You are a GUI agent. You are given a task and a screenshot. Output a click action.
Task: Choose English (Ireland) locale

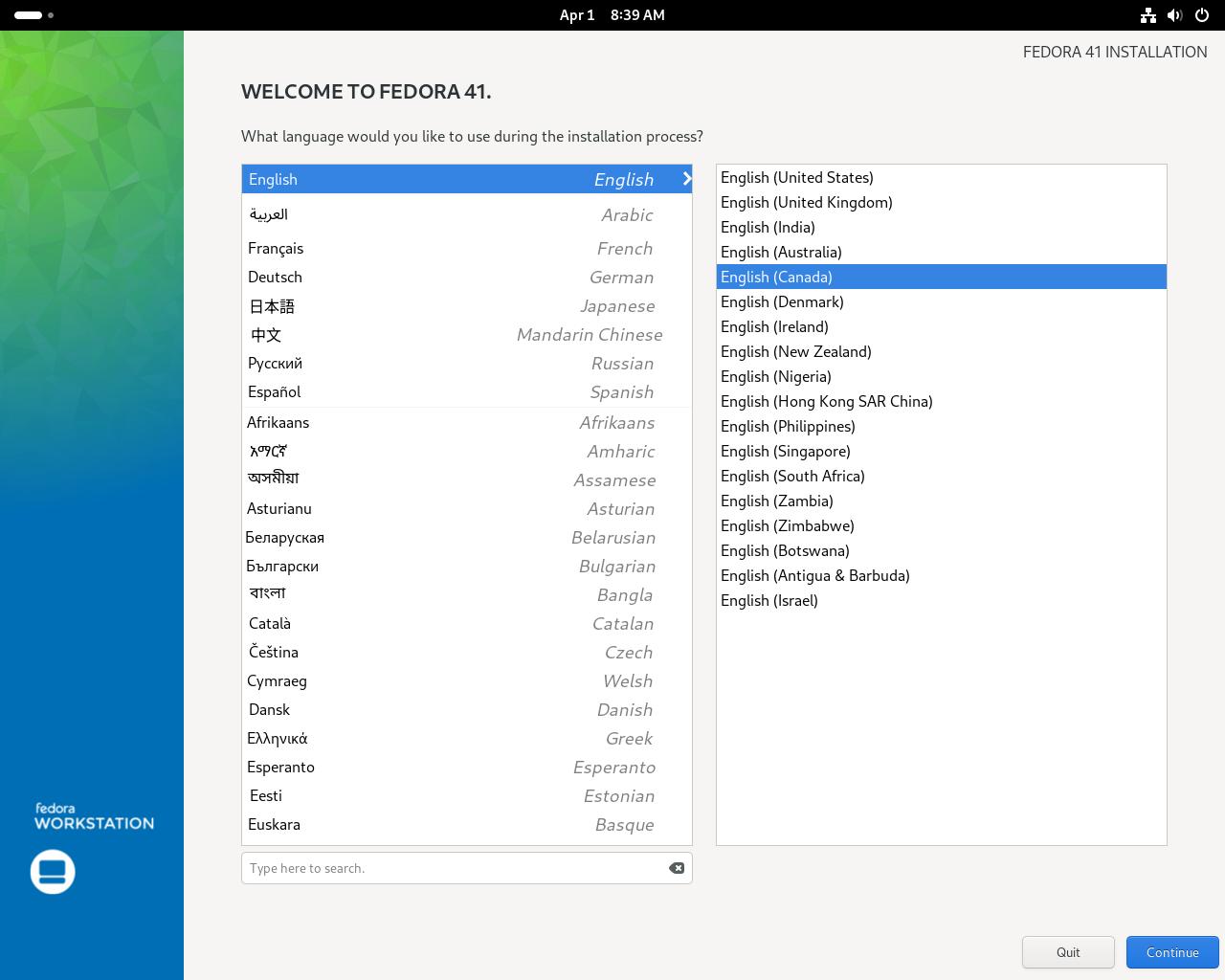942,326
